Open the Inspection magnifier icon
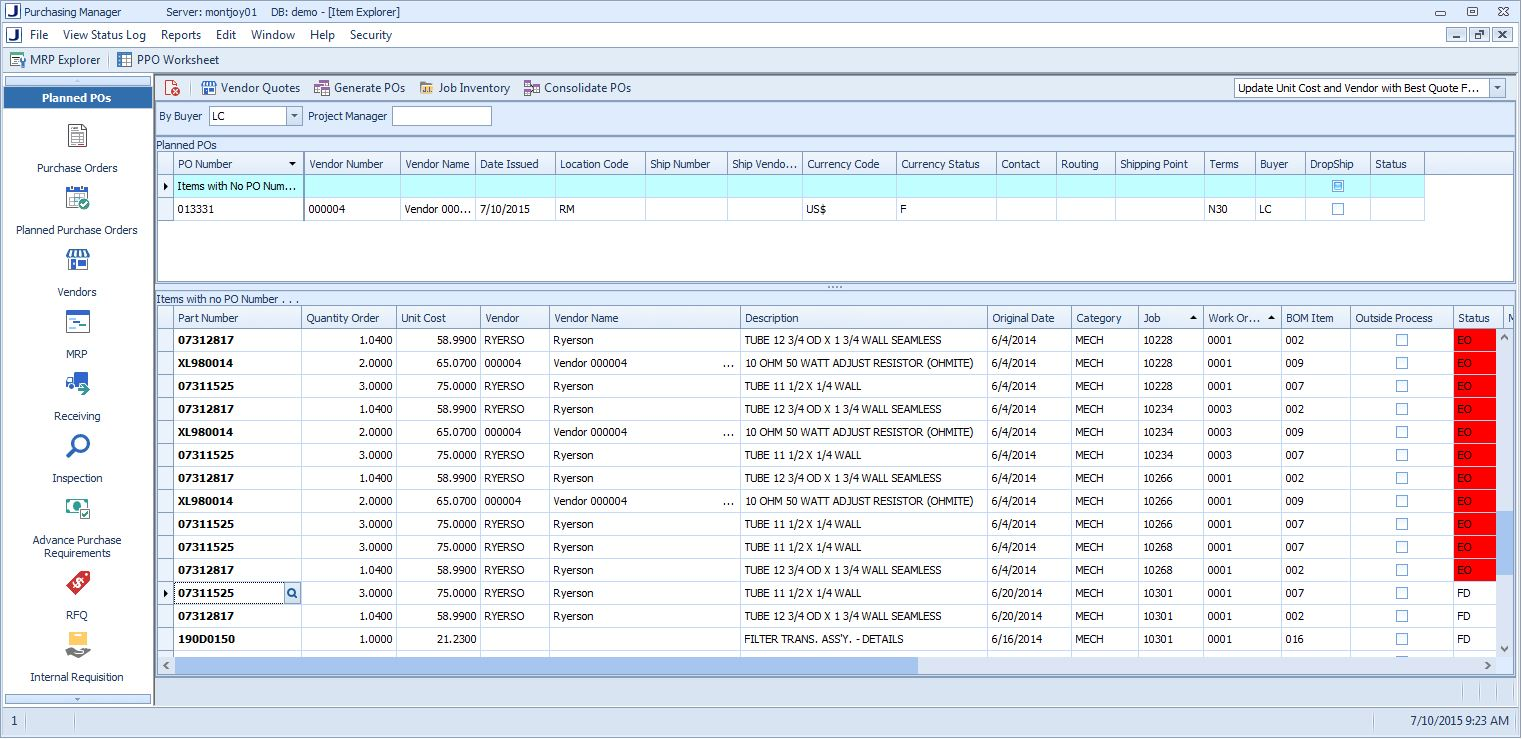 77,447
